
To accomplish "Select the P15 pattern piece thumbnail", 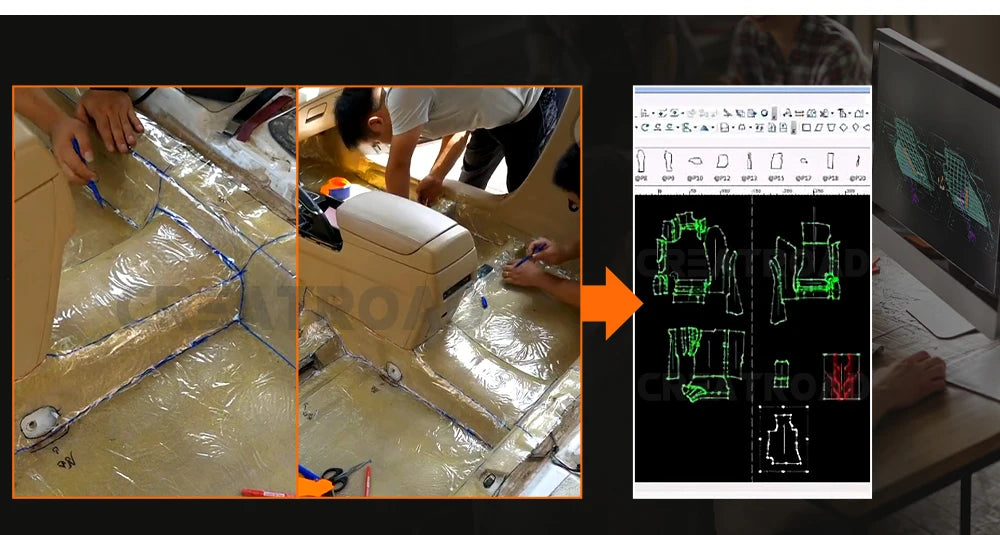I will pyautogui.click(x=776, y=162).
